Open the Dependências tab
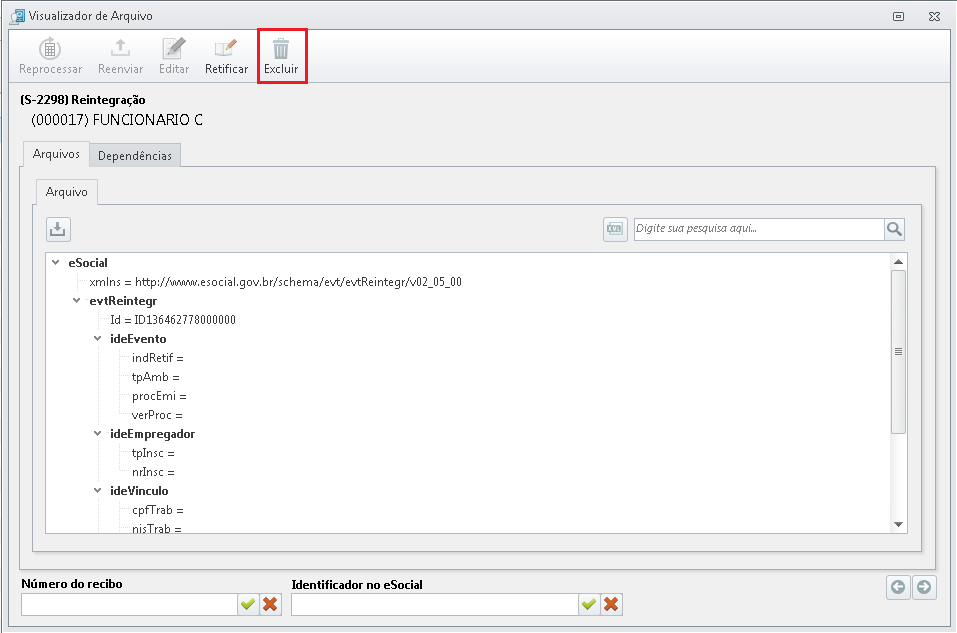This screenshot has height=633, width=957. (x=135, y=156)
